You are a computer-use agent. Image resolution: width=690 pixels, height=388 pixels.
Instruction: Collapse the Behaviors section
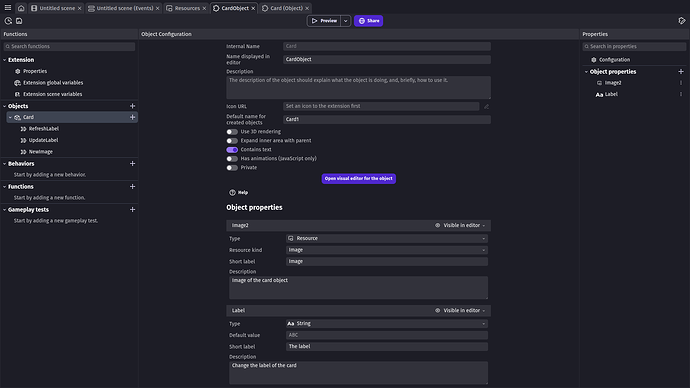[5, 164]
